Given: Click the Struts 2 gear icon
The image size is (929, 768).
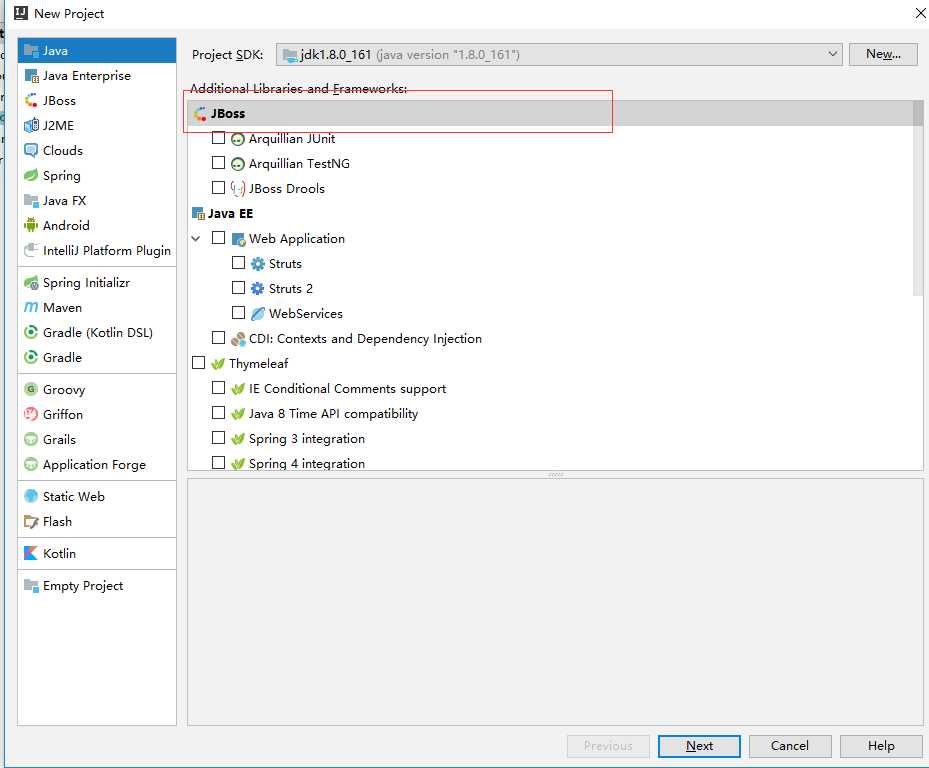Looking at the screenshot, I should tap(258, 289).
